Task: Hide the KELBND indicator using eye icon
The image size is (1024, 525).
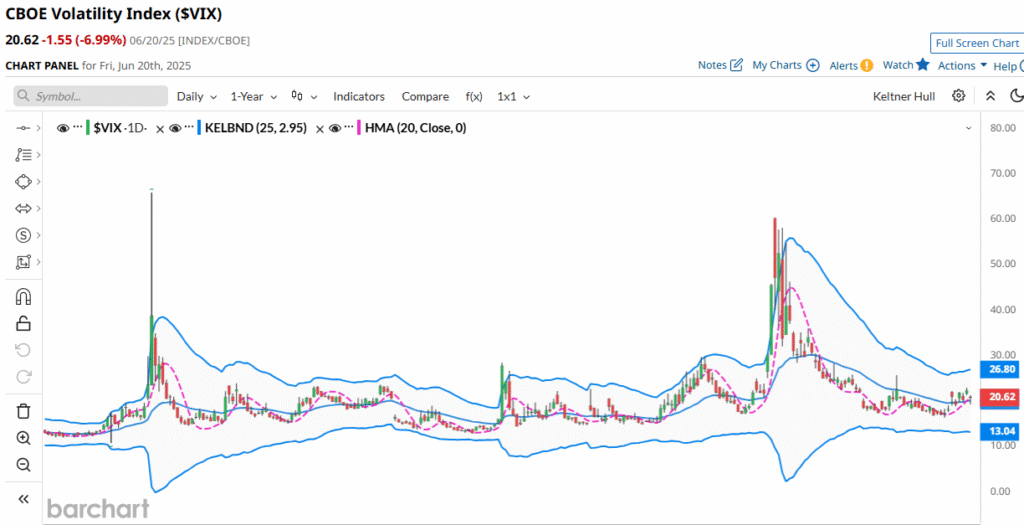Action: click(175, 128)
